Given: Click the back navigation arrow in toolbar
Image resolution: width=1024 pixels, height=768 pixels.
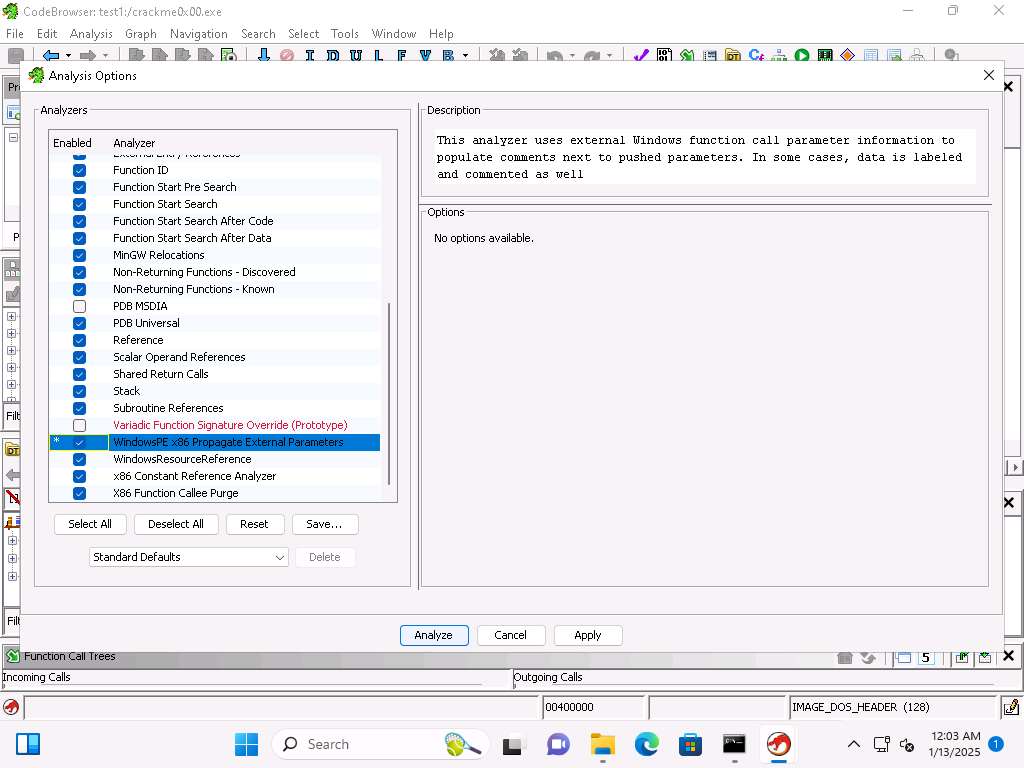Looking at the screenshot, I should click(x=50, y=56).
